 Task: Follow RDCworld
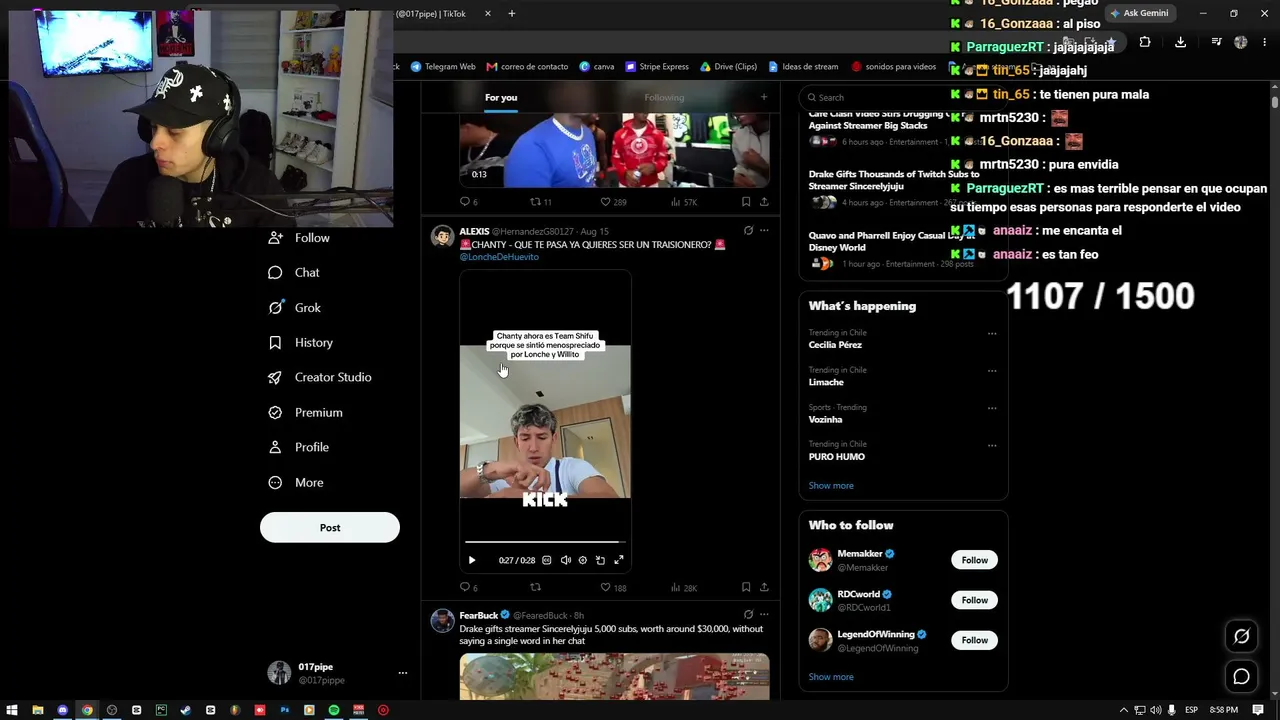click(974, 600)
